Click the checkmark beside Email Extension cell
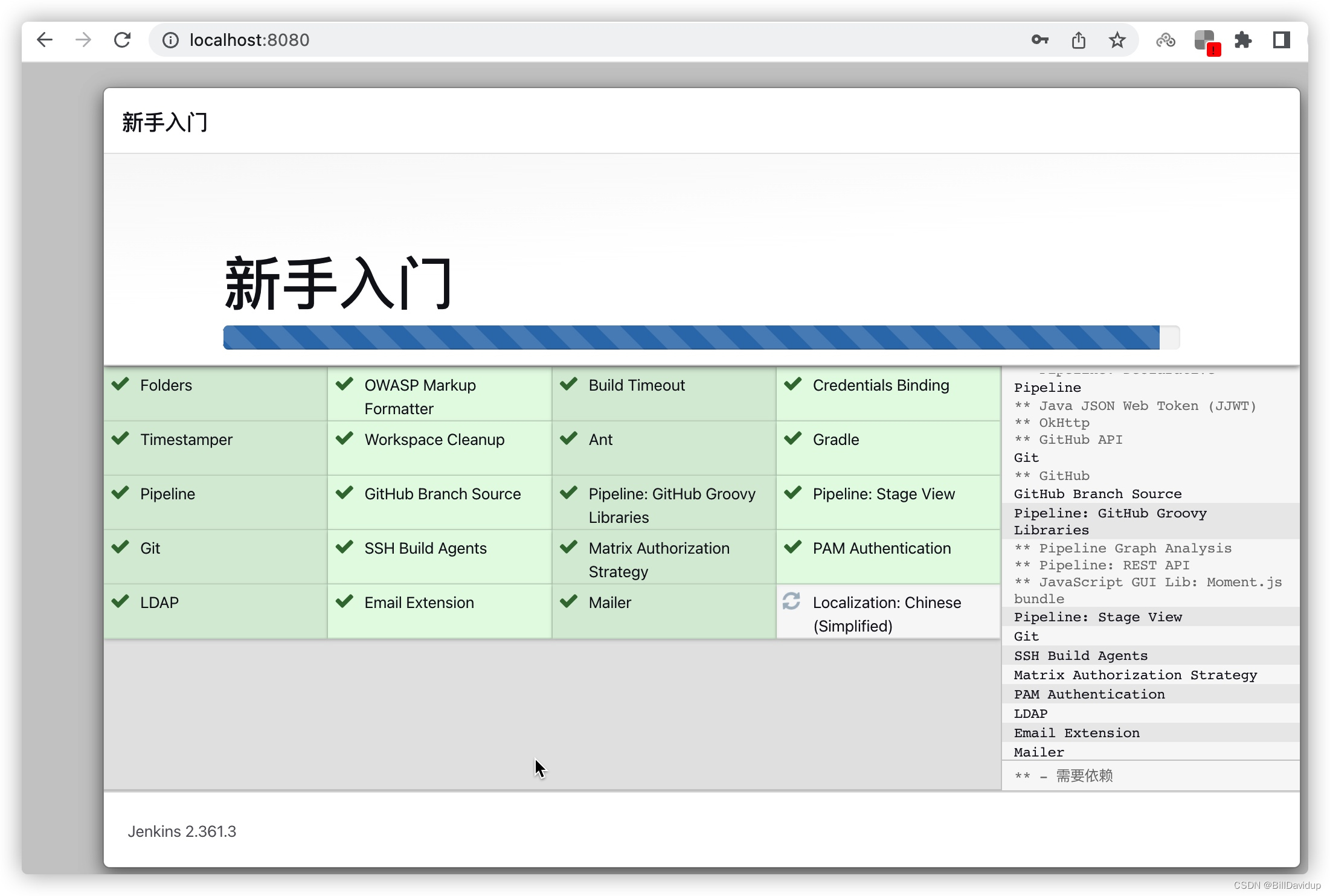 344,601
